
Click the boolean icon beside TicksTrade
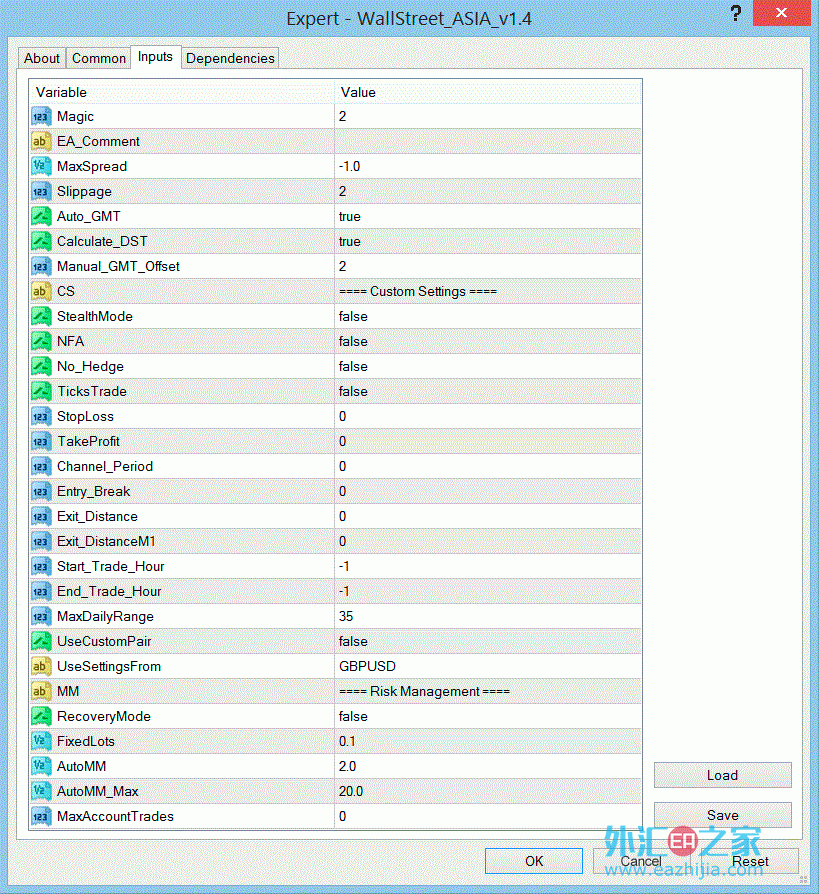(41, 392)
